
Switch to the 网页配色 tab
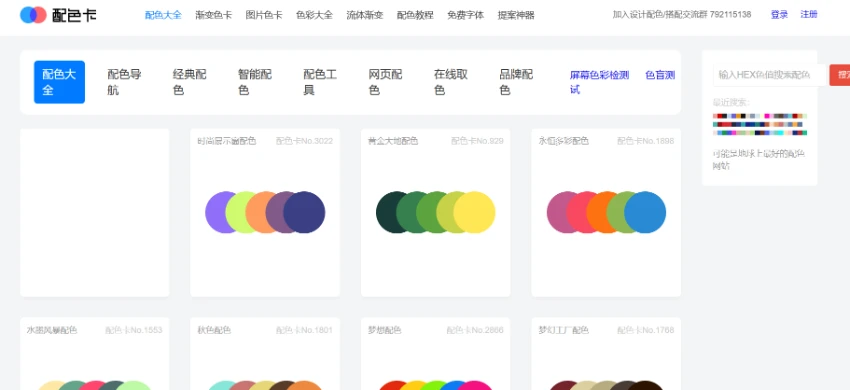(x=385, y=82)
